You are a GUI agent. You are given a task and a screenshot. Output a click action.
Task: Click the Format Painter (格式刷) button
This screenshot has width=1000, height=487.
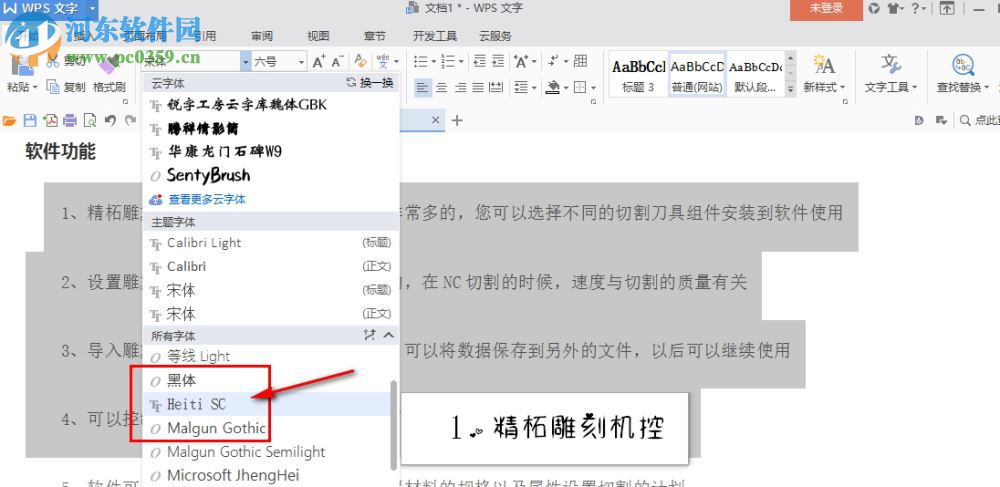tap(109, 87)
